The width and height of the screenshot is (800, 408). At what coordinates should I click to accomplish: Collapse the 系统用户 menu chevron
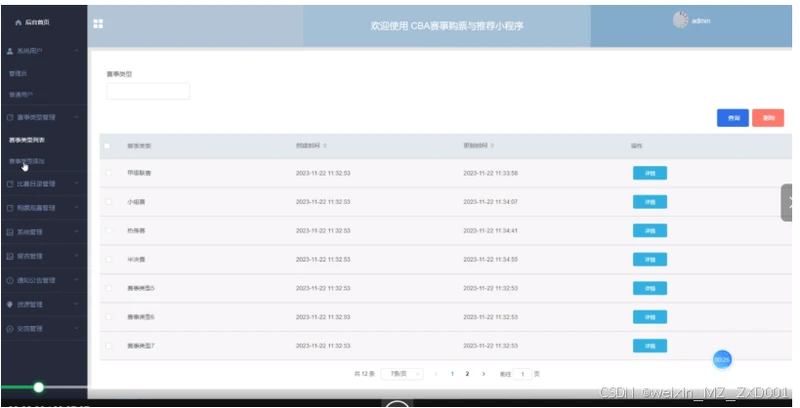tap(76, 51)
